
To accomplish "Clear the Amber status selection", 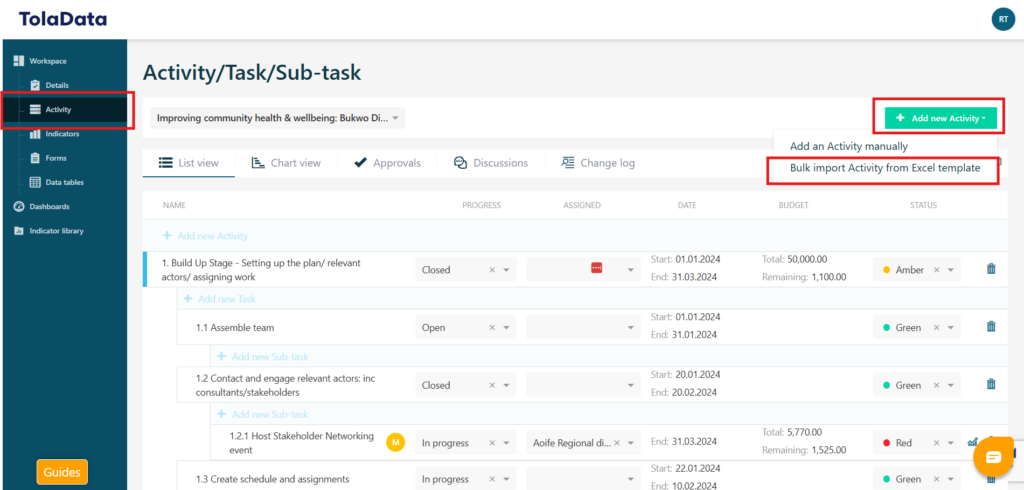I will click(936, 270).
